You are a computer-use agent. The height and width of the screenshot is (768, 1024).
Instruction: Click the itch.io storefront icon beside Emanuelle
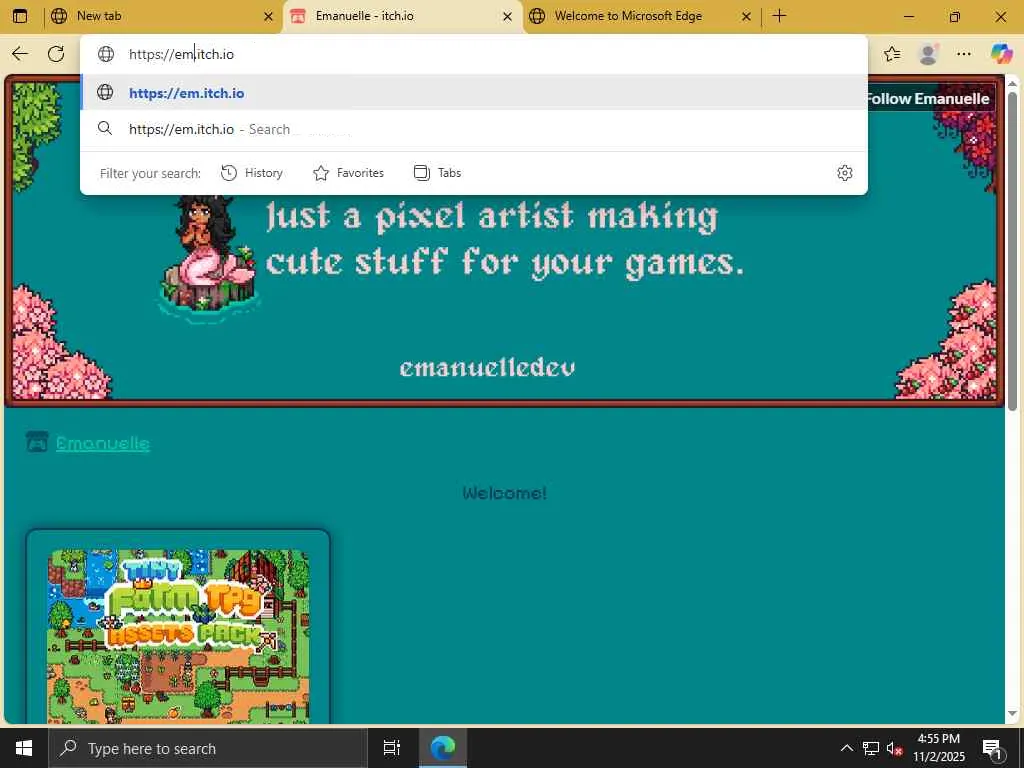pyautogui.click(x=37, y=442)
